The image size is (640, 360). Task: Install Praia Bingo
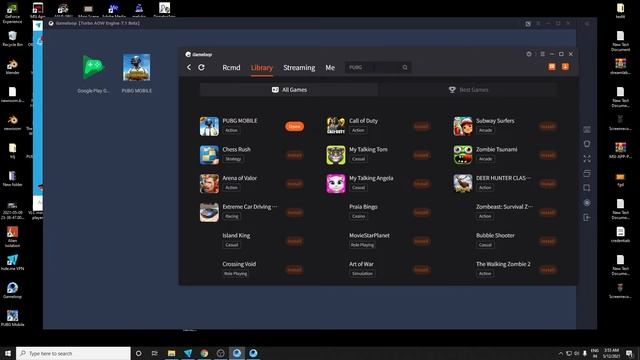tap(421, 212)
